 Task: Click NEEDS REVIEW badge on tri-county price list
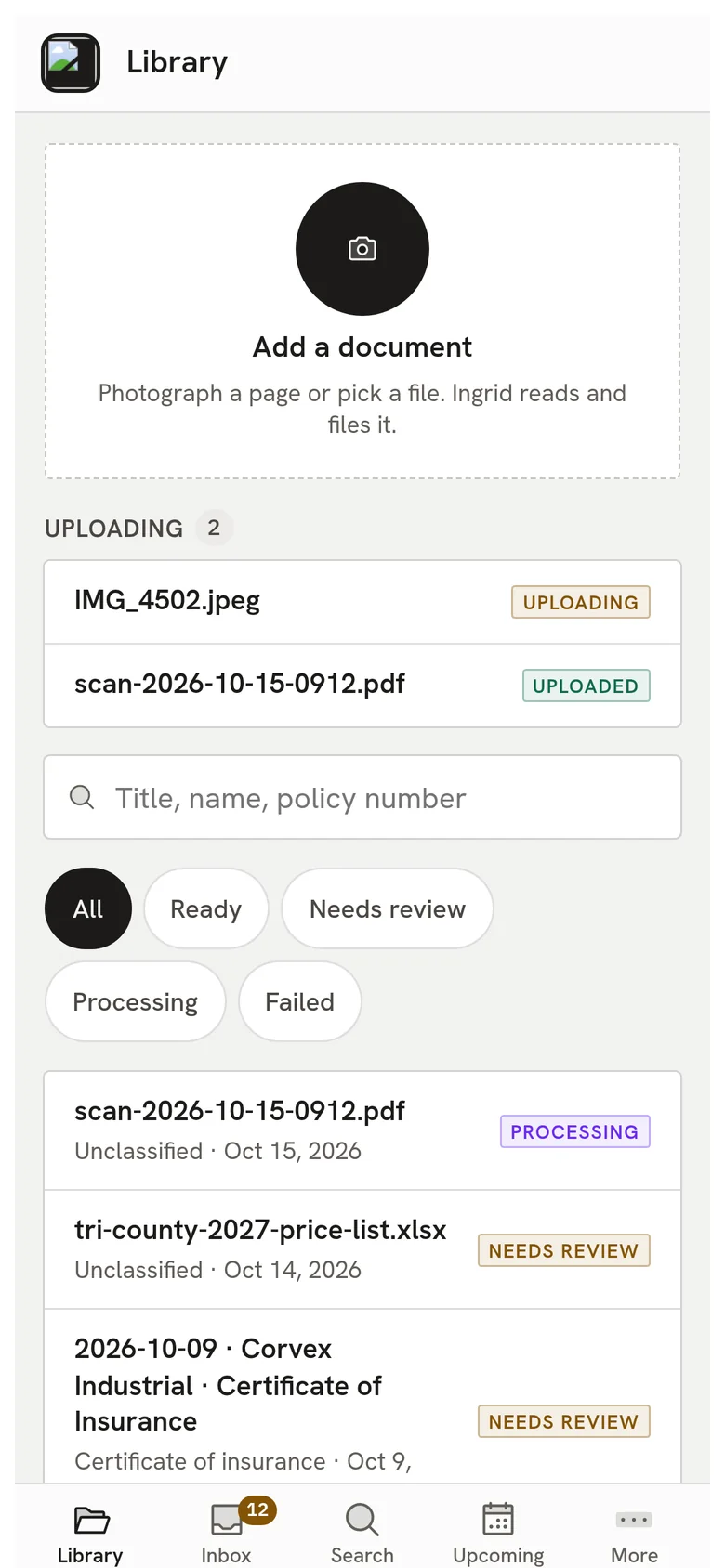(563, 1250)
